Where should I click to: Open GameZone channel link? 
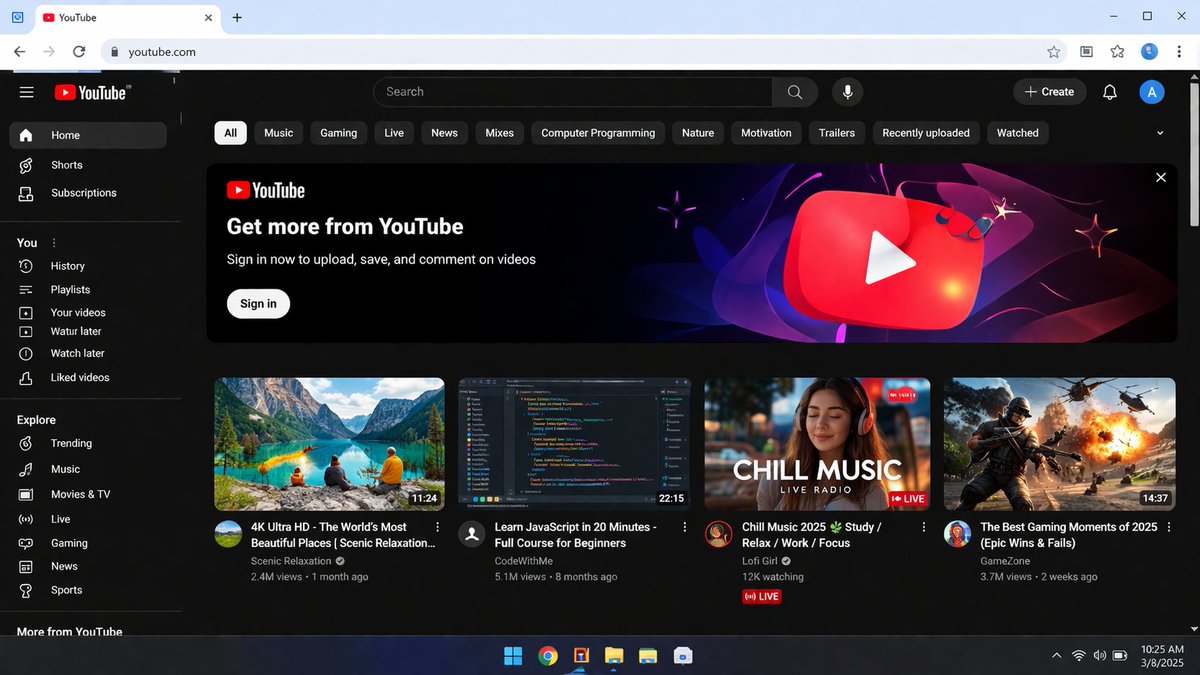1004,561
